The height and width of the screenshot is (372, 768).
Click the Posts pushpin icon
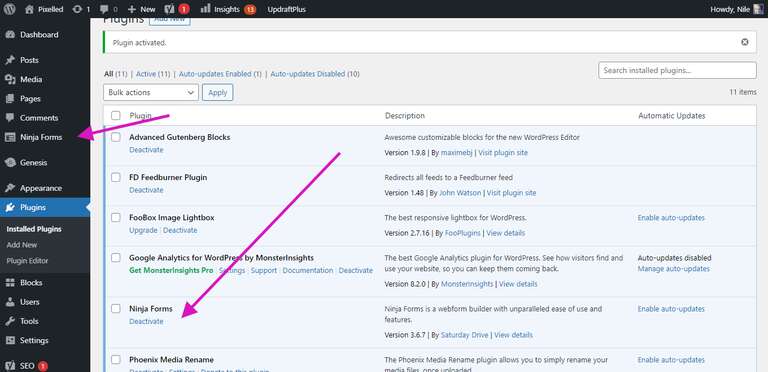pyautogui.click(x=10, y=60)
